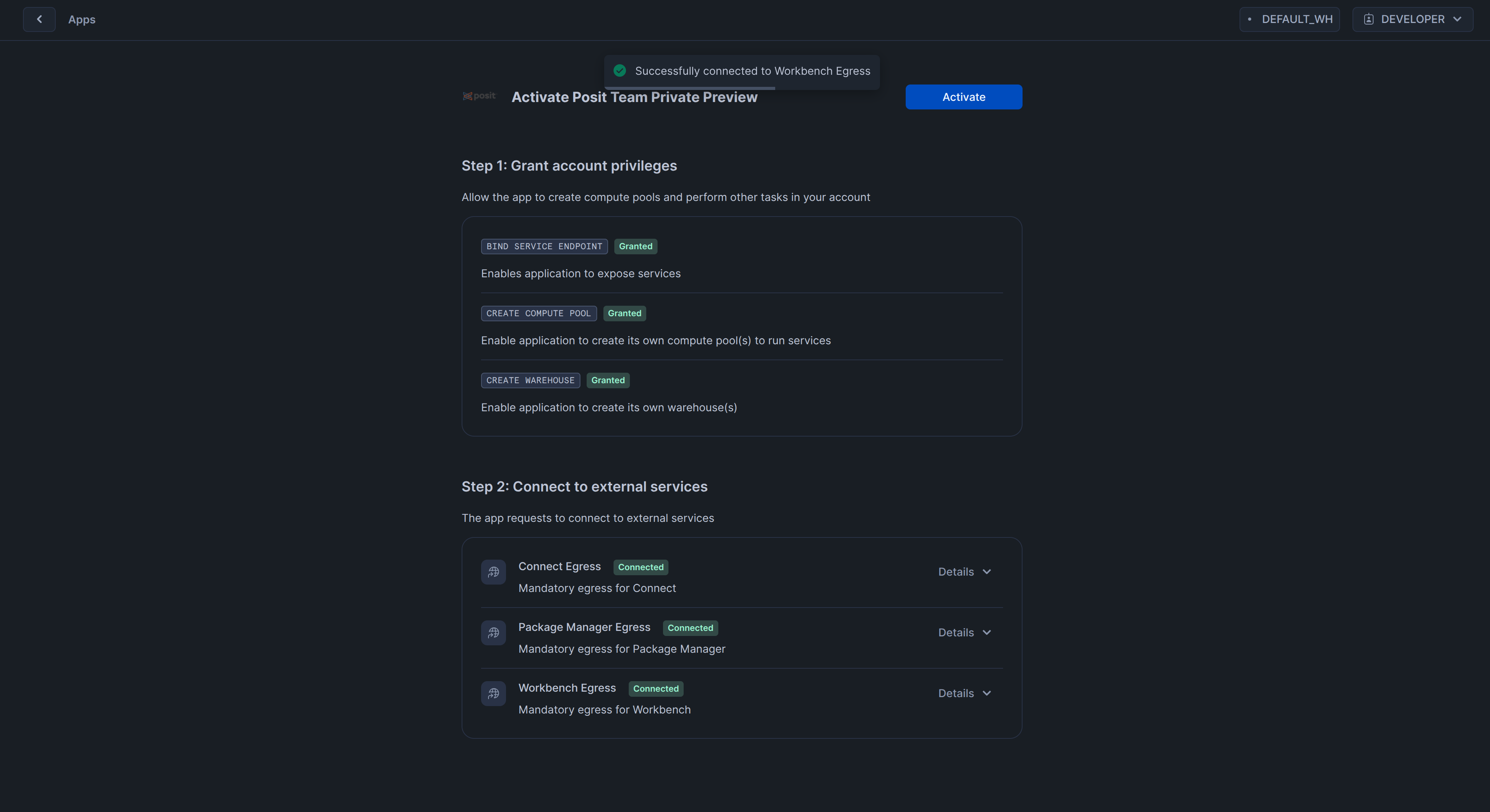
Task: Click the Package Manager Egress title
Action: coord(584,627)
